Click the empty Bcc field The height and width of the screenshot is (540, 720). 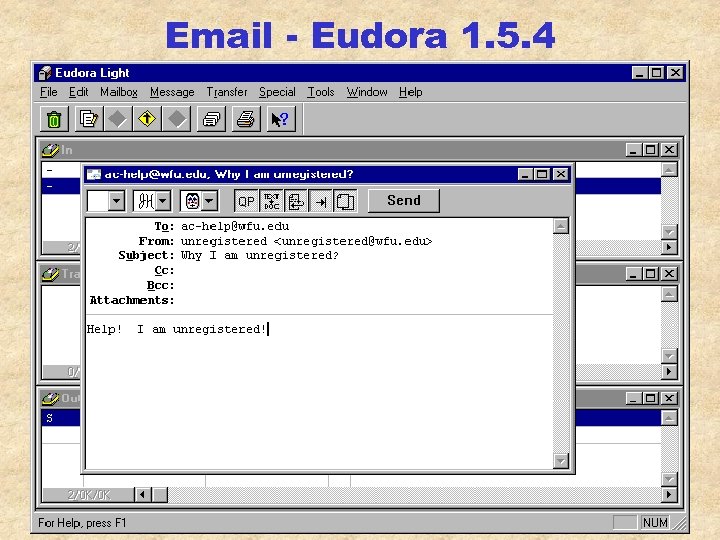(365, 285)
